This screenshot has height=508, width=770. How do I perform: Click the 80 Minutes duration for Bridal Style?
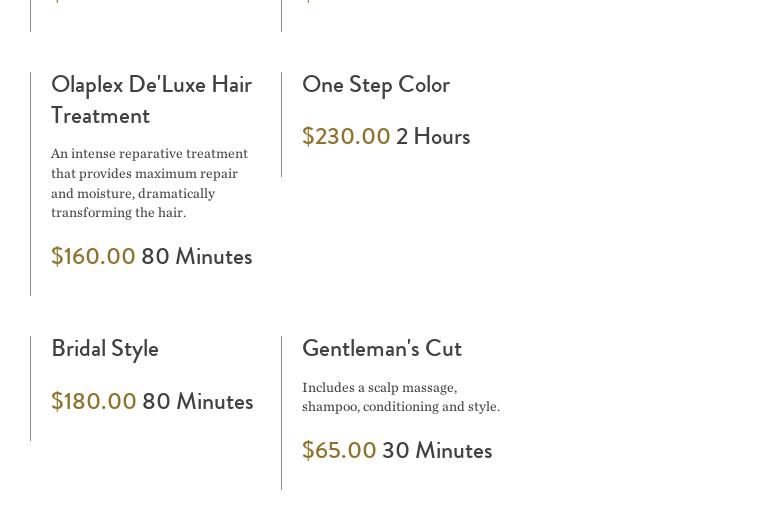tap(197, 401)
